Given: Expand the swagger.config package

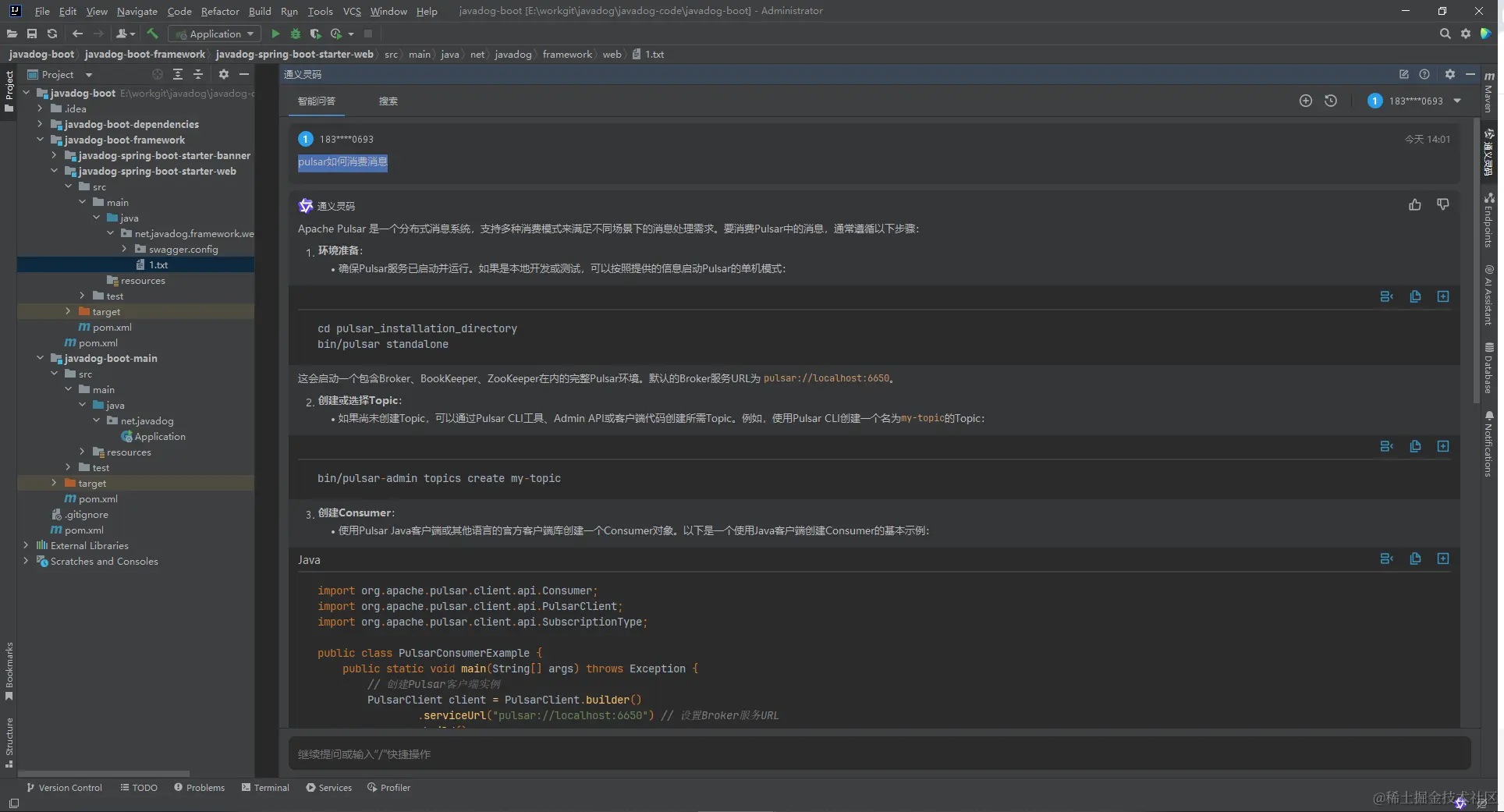Looking at the screenshot, I should (124, 249).
